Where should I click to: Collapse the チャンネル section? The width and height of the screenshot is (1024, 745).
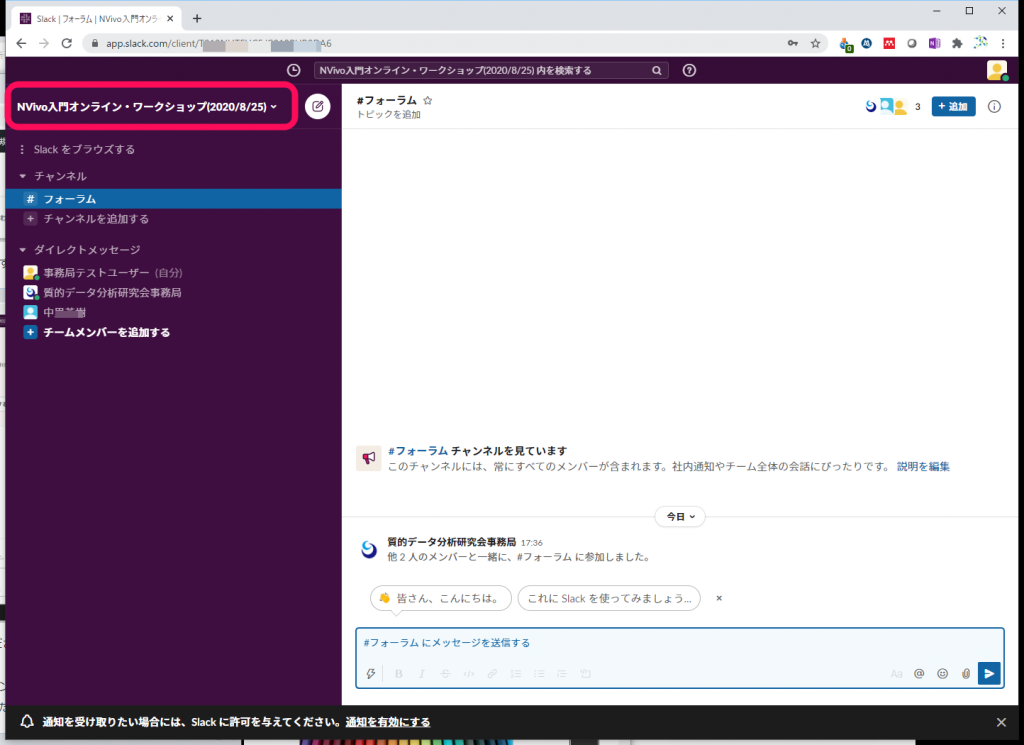[x=23, y=176]
